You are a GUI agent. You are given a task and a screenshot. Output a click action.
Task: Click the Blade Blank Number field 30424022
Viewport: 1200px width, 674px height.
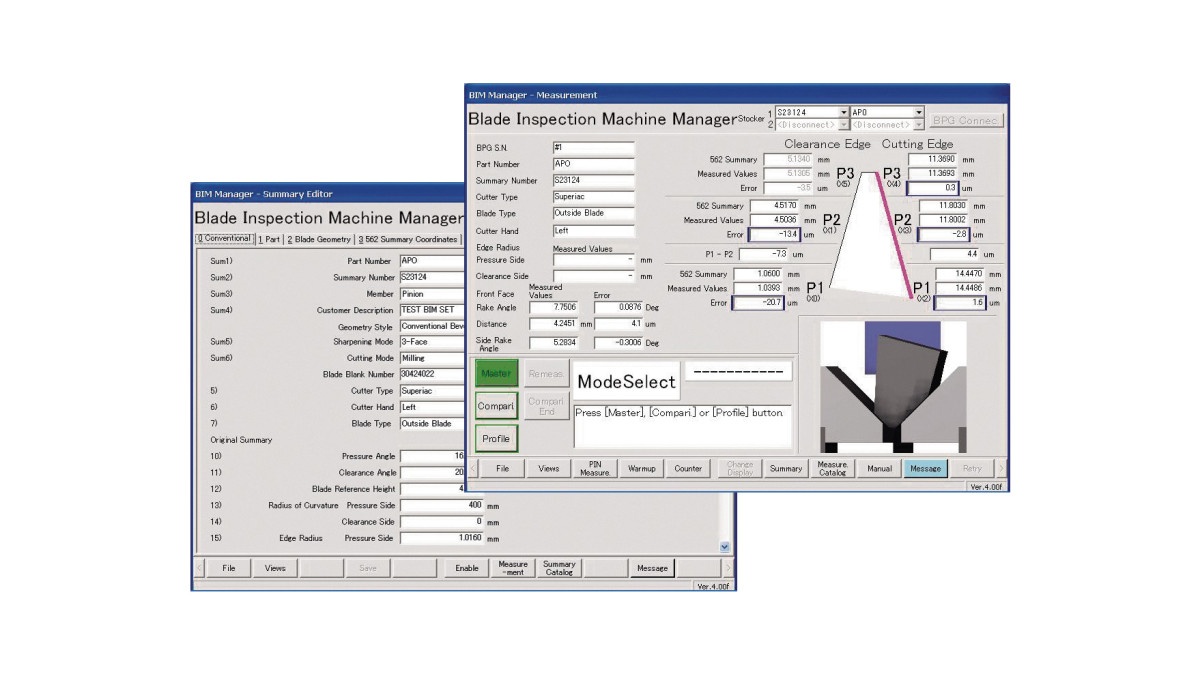(432, 373)
